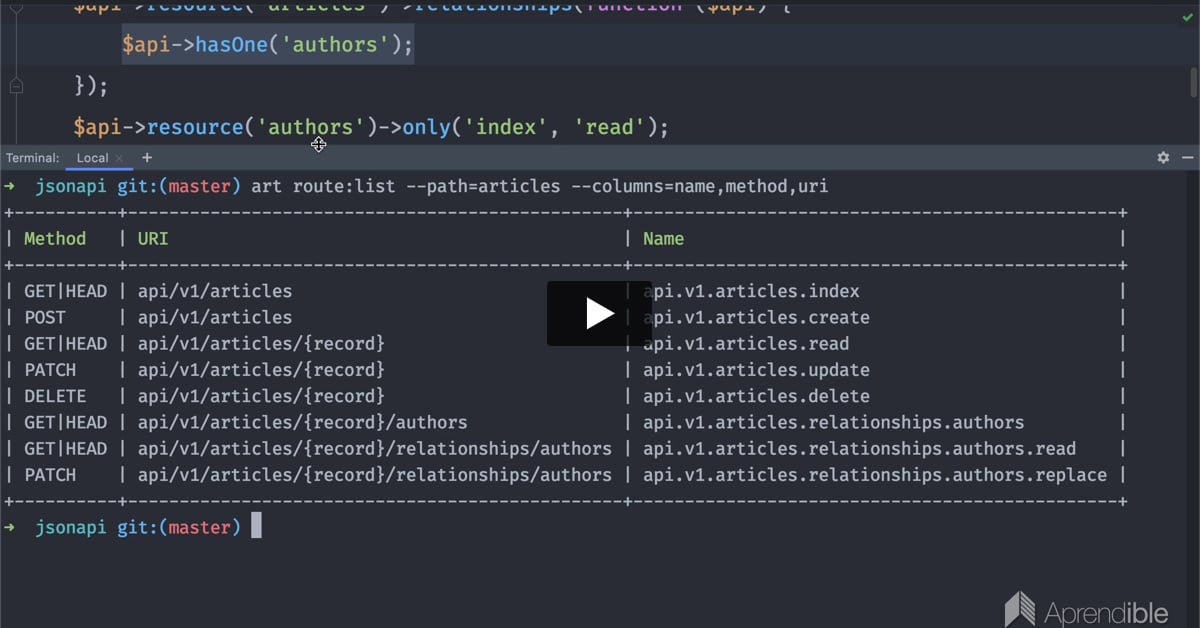Viewport: 1200px width, 628px height.
Task: Click api.v1.articles.relationships.authors.replace route name
Action: click(x=875, y=475)
